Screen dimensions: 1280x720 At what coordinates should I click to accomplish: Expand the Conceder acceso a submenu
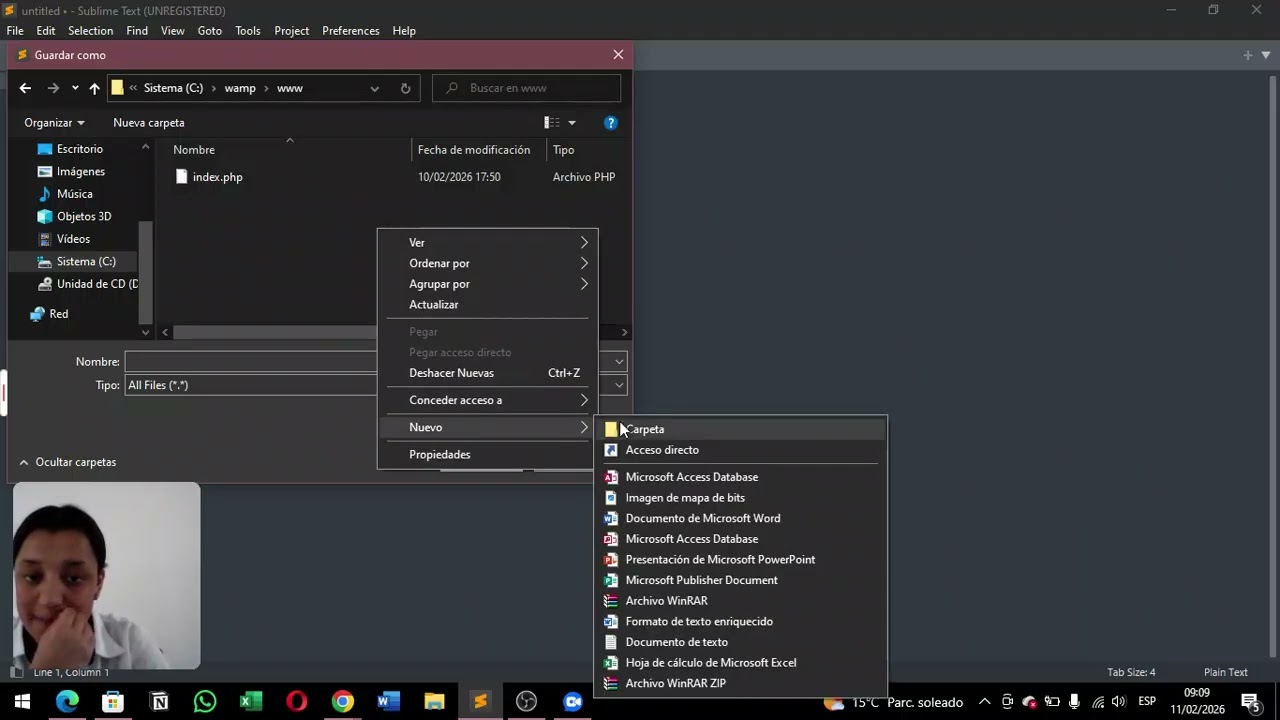pyautogui.click(x=487, y=400)
